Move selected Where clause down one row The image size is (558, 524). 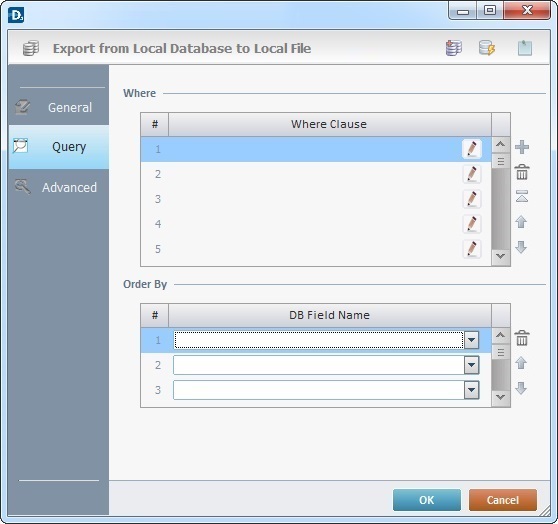tap(521, 247)
